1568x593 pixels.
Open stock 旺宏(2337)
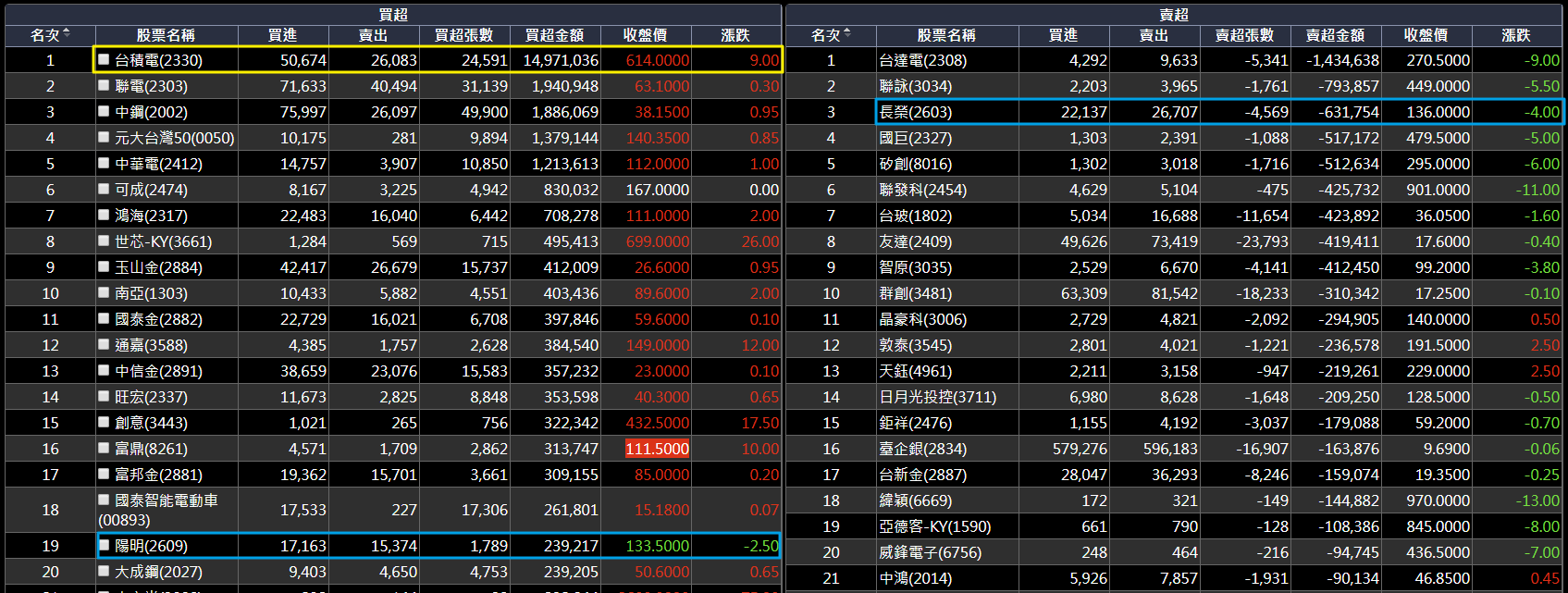tap(151, 397)
